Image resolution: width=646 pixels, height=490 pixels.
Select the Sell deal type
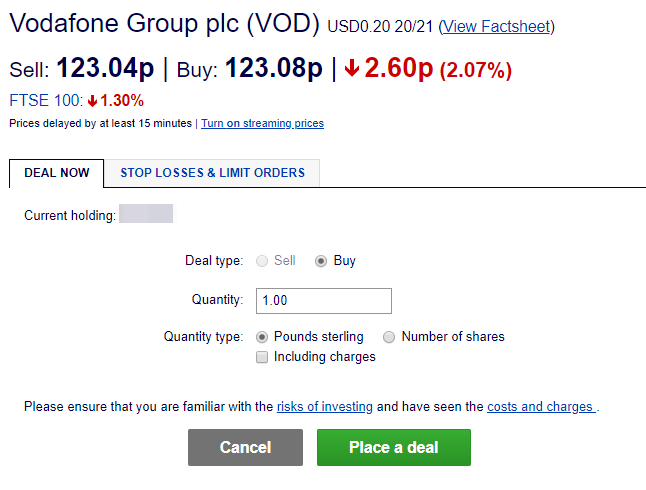pos(263,261)
